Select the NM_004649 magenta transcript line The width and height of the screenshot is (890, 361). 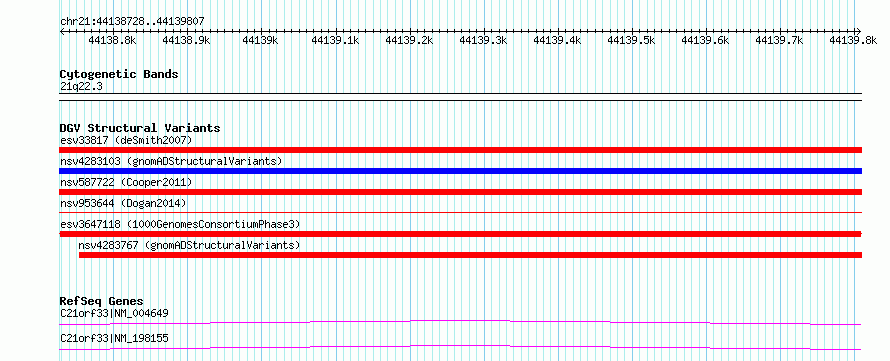pyautogui.click(x=460, y=322)
